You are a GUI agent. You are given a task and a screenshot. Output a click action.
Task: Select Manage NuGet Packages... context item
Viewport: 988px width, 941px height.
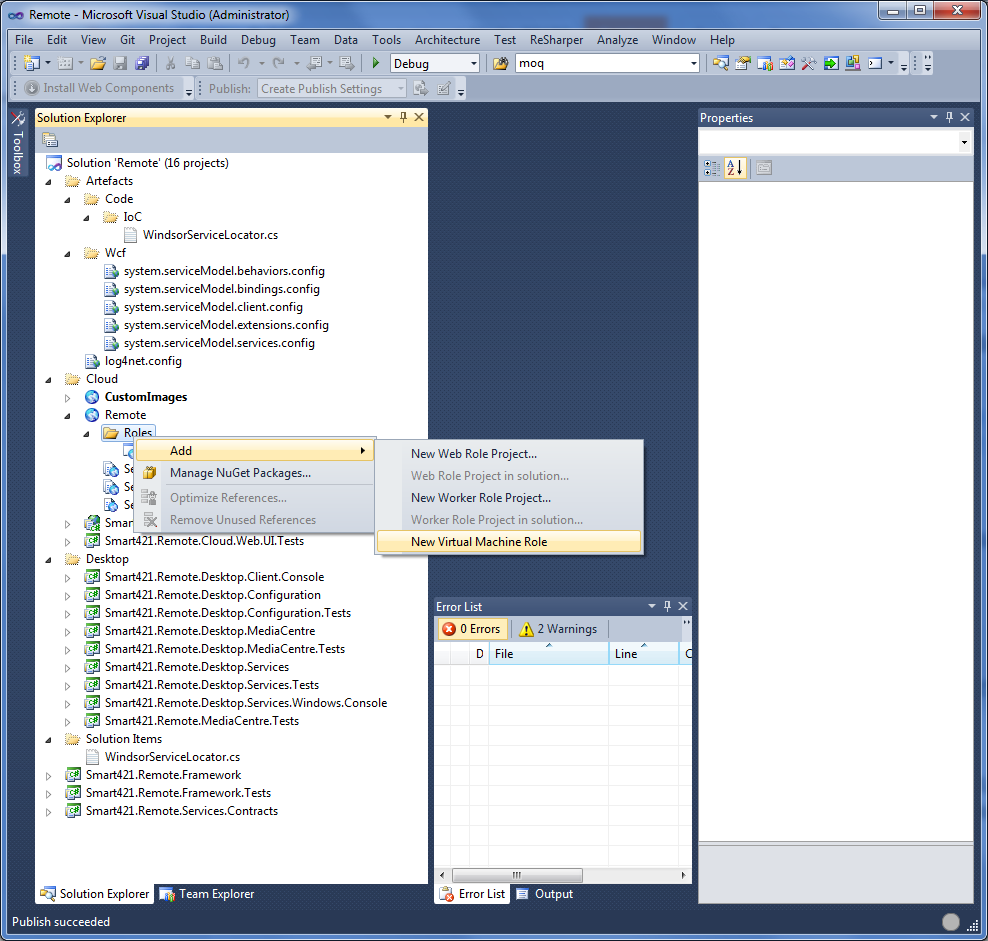pyautogui.click(x=255, y=473)
